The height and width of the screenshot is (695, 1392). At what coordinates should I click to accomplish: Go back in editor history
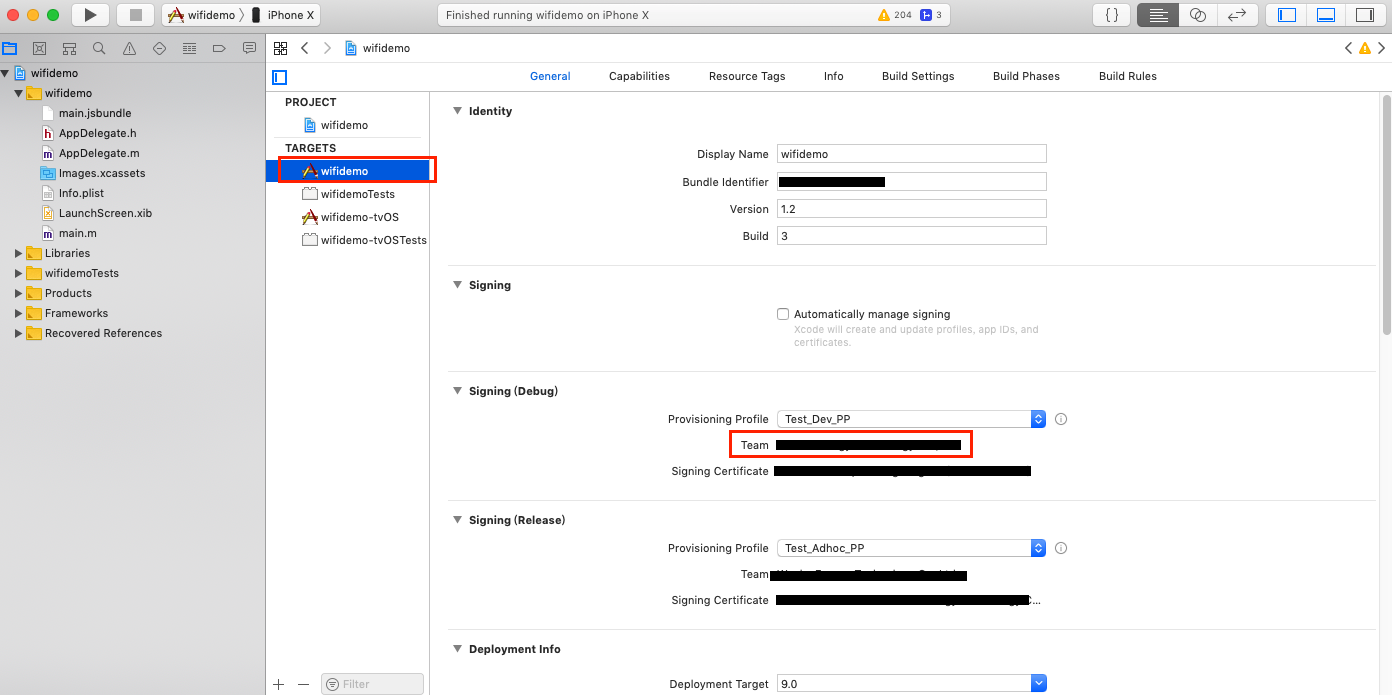[x=304, y=48]
